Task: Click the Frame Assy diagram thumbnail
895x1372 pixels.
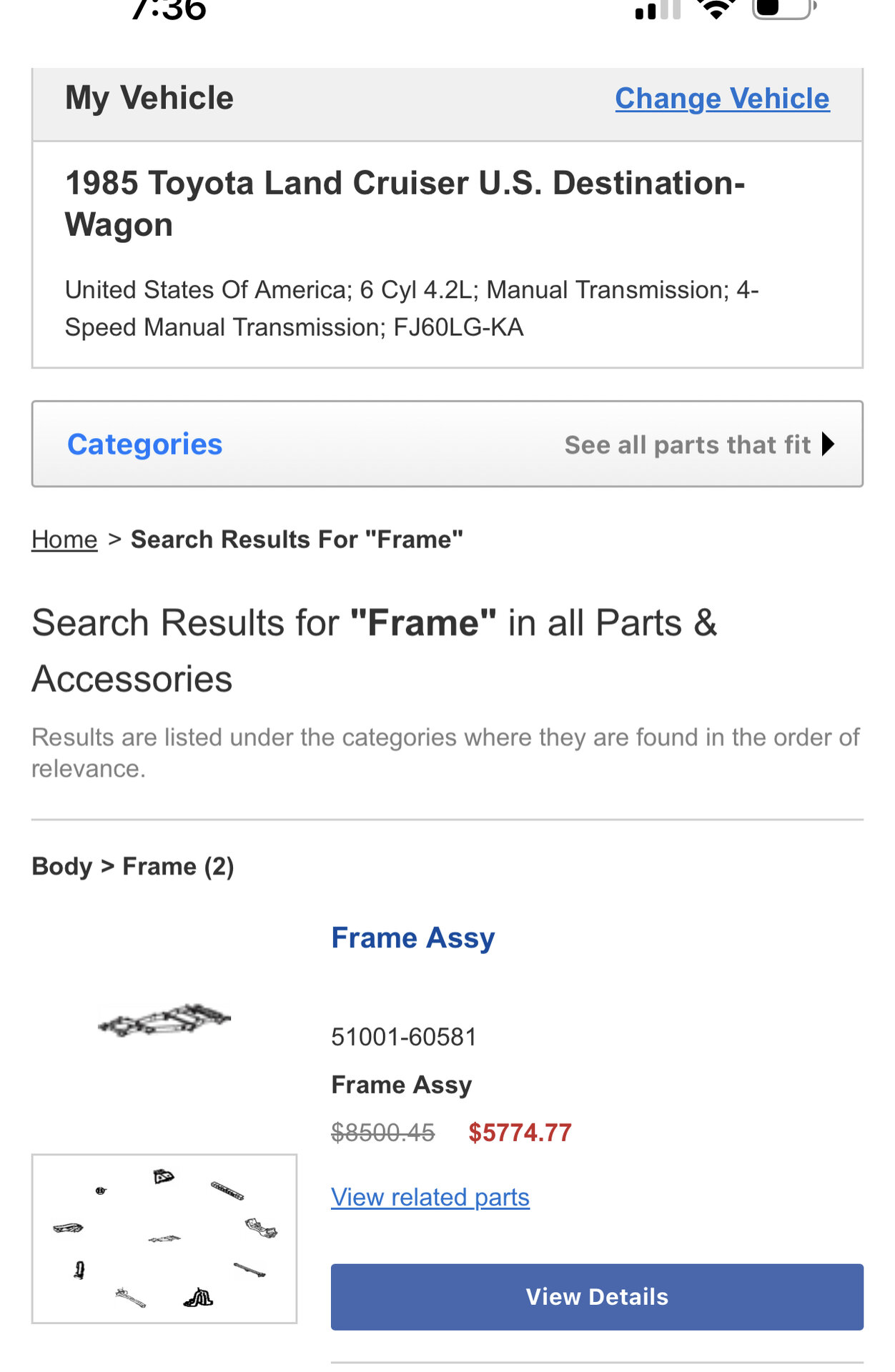Action: 164,1020
